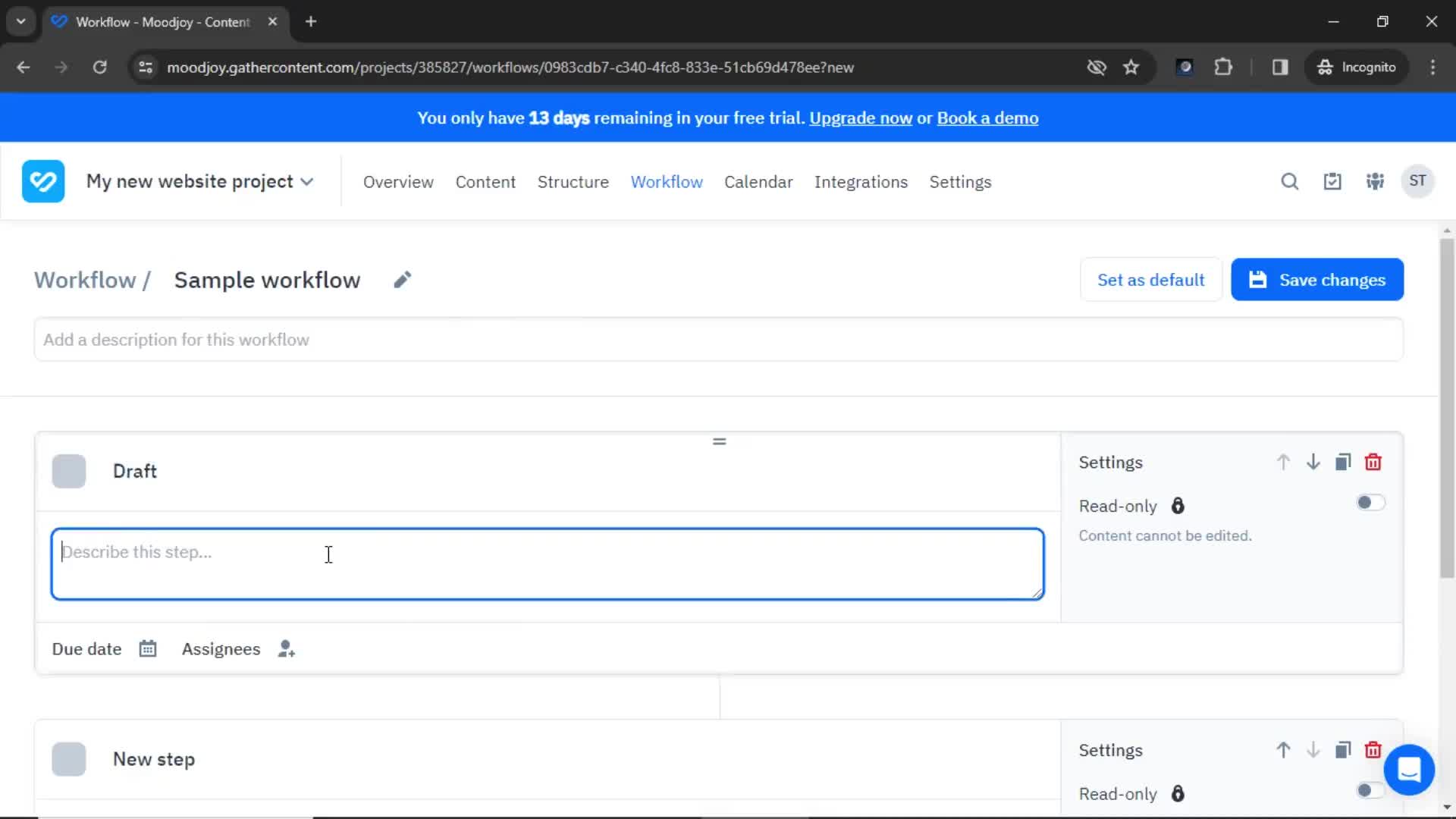The height and width of the screenshot is (819, 1456).
Task: Open the Calendar tab
Action: (x=758, y=182)
